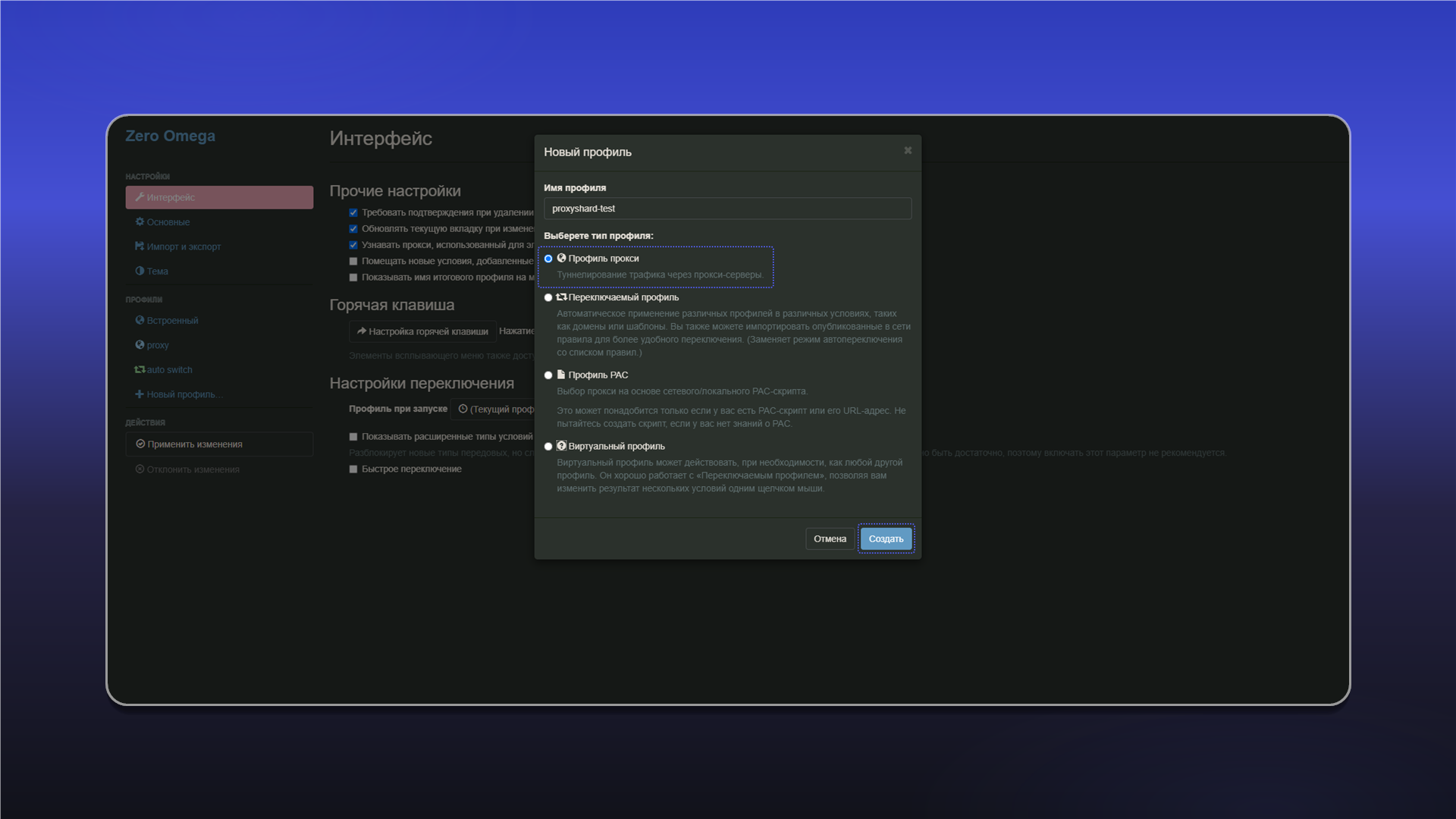Image resolution: width=1456 pixels, height=819 pixels.
Task: Select the Switch profile radio button
Action: (x=548, y=297)
